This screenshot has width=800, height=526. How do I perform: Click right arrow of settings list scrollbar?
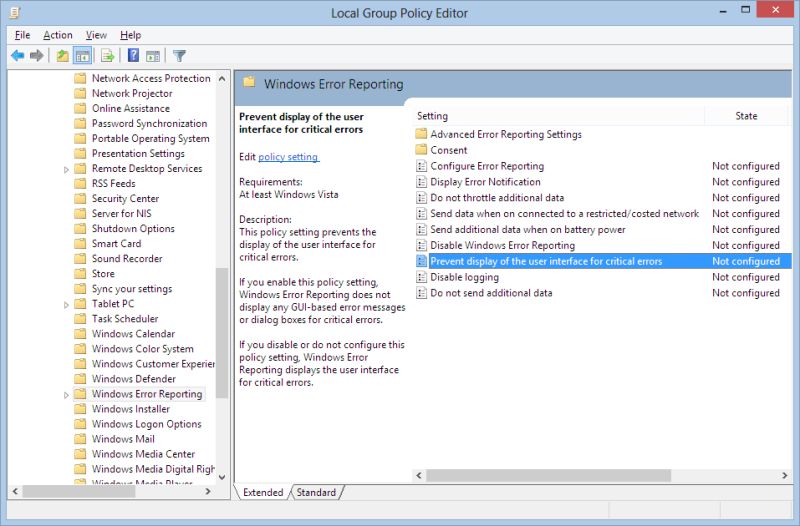point(785,475)
